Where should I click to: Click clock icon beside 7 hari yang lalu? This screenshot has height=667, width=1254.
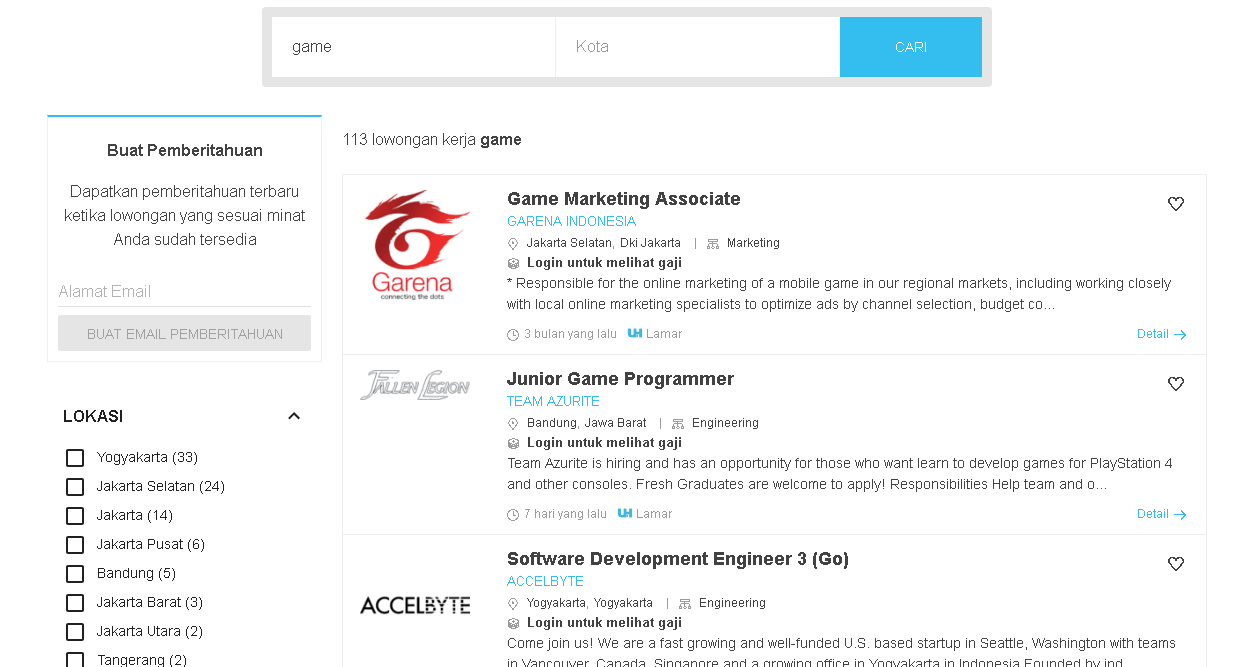click(513, 515)
